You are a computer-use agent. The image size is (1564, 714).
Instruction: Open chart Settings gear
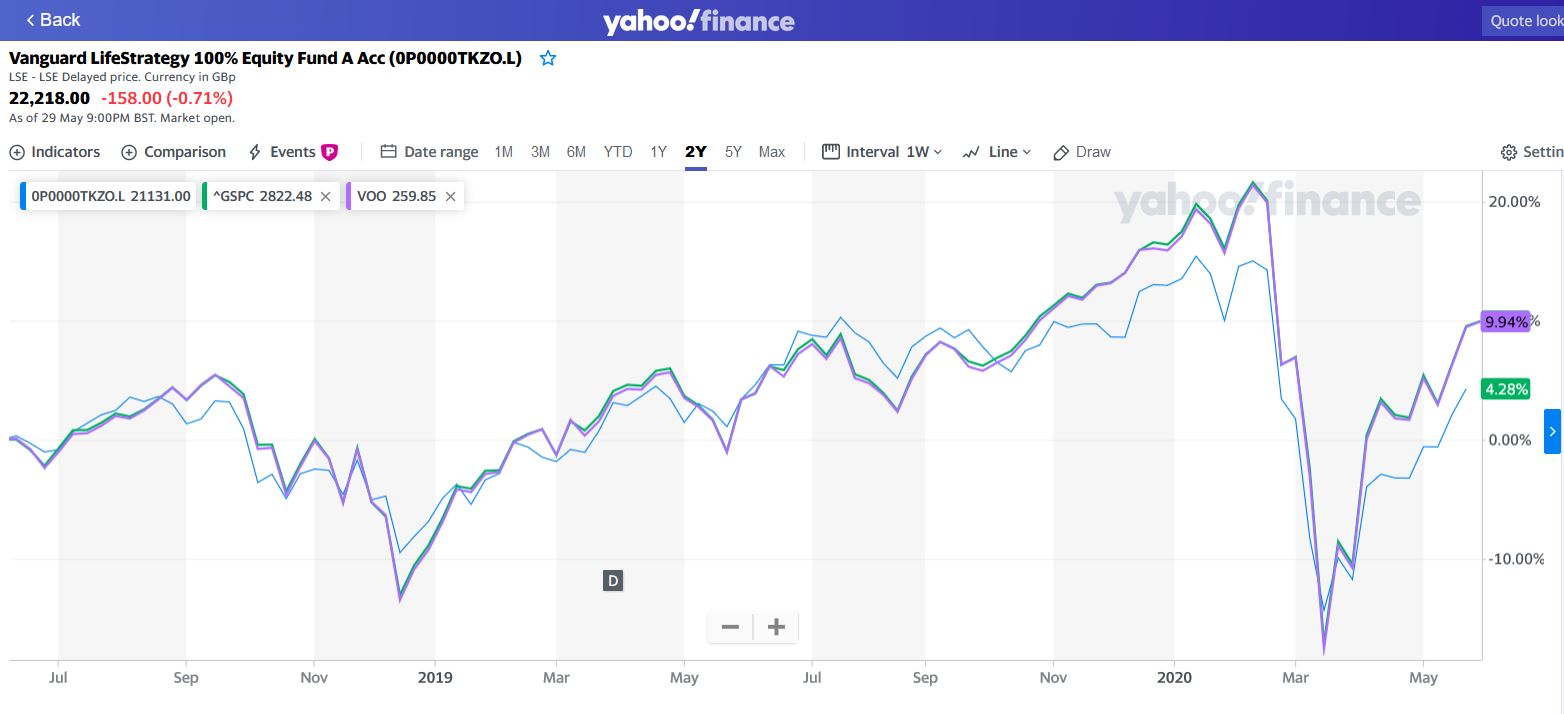(x=1532, y=152)
